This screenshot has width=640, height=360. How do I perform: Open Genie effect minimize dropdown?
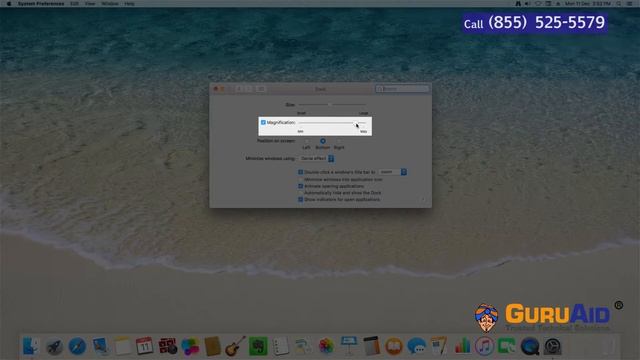[x=317, y=158]
